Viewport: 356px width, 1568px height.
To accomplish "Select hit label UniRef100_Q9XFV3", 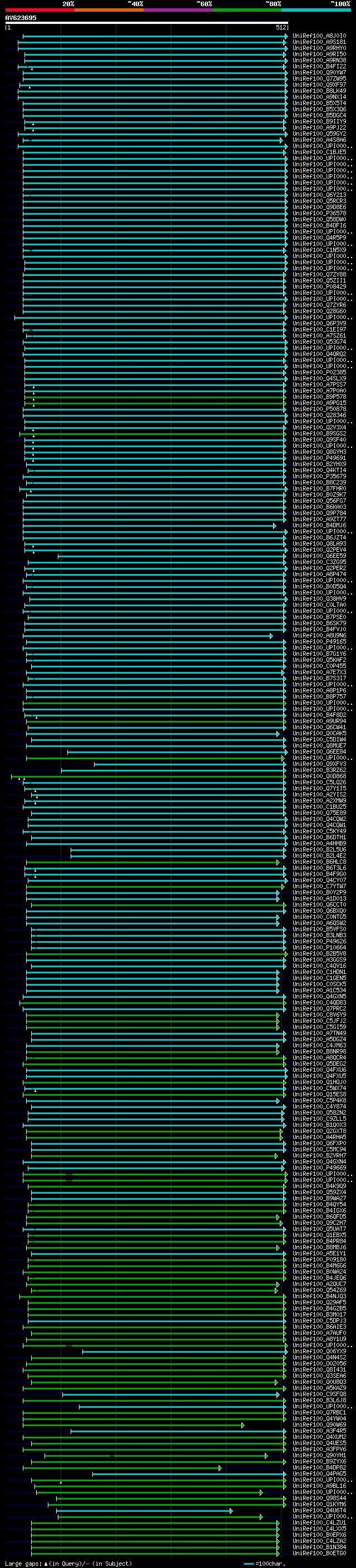I will 319,763.
